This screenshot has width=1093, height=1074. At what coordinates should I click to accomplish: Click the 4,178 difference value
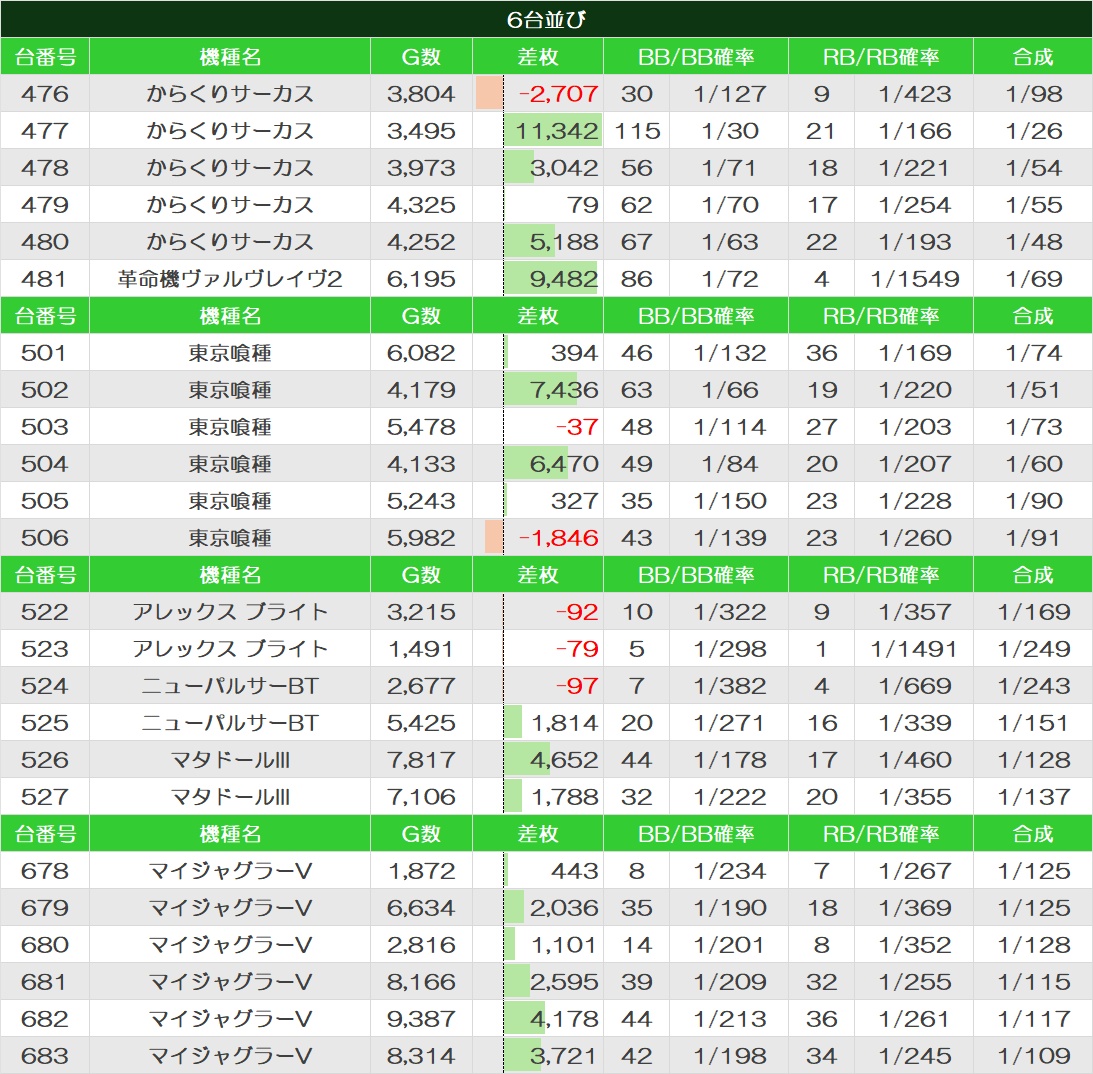tap(563, 1018)
